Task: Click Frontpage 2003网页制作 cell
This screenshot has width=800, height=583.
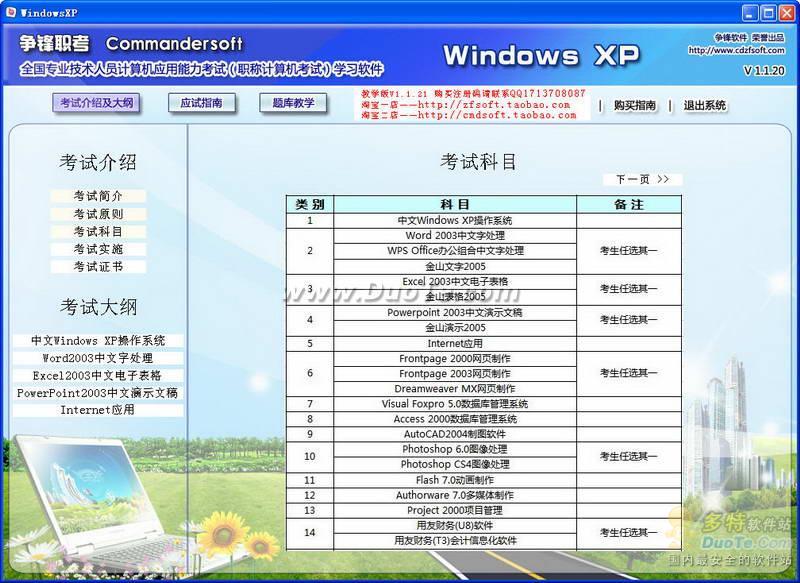Action: pos(455,374)
